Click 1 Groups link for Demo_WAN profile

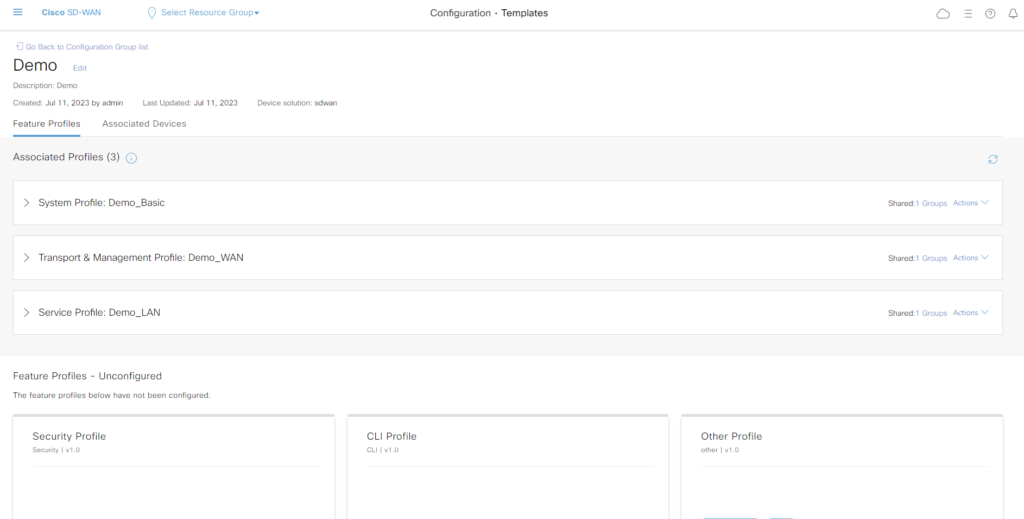tap(932, 258)
